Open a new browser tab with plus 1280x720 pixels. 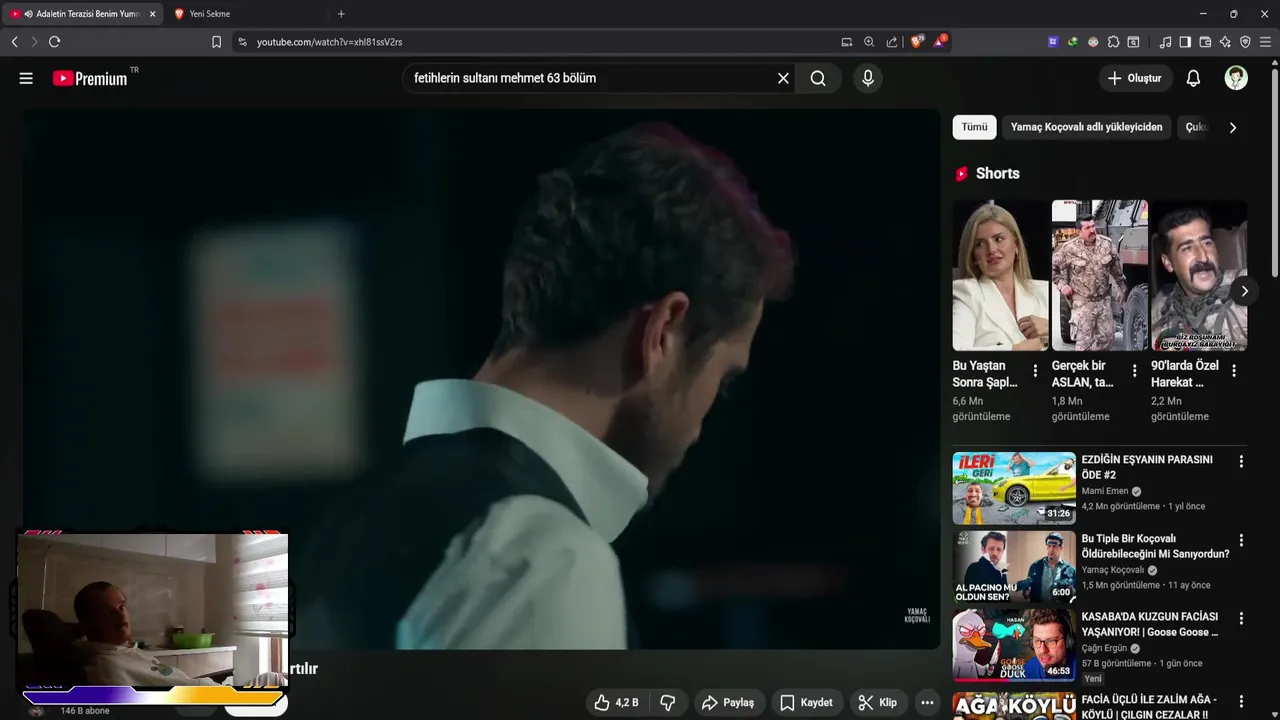[x=341, y=14]
